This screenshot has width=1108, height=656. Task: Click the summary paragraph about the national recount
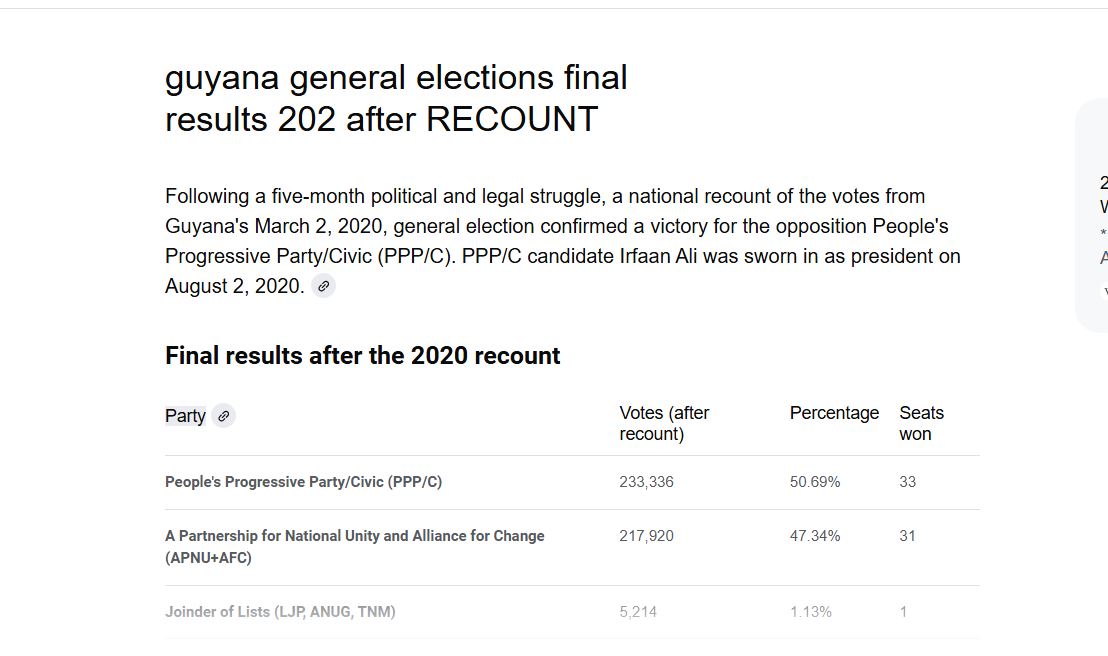tap(562, 241)
